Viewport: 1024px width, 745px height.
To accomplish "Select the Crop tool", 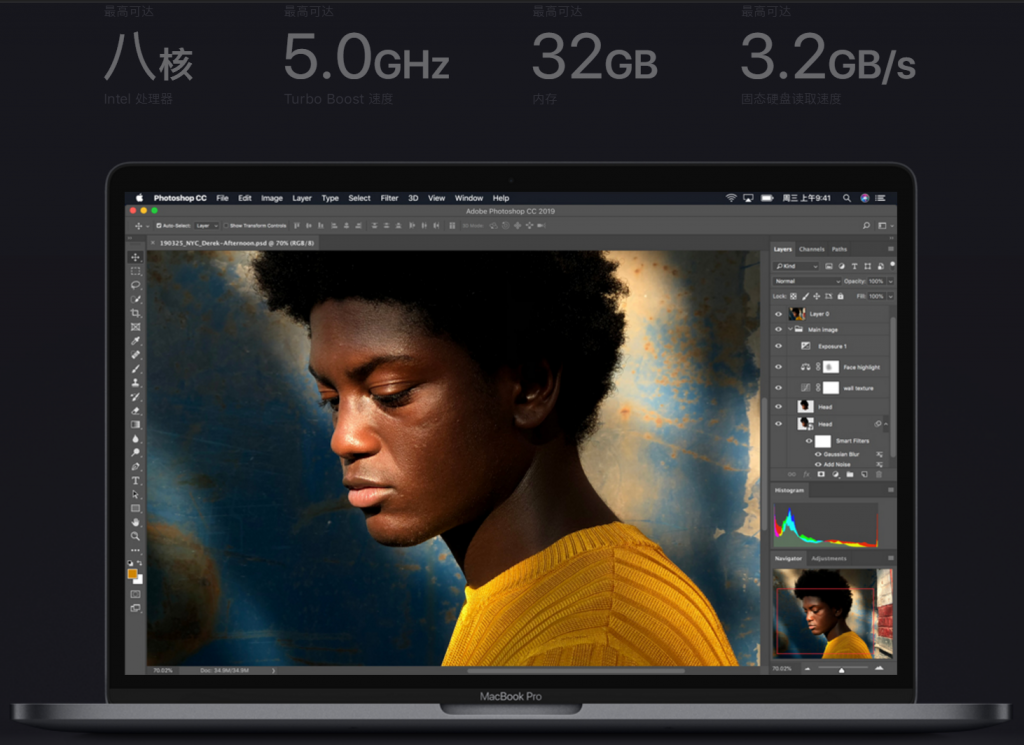I will point(135,313).
